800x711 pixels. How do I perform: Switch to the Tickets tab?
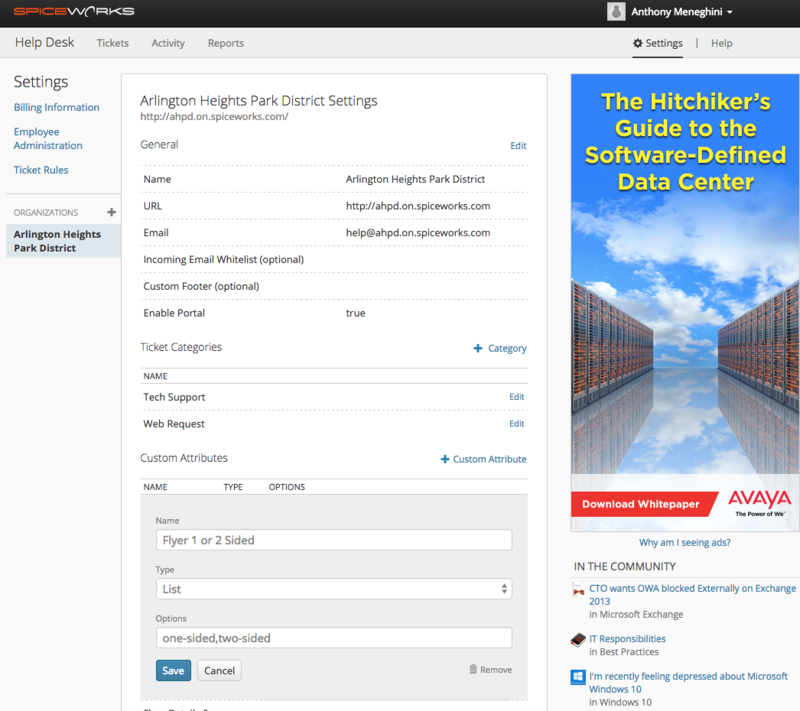click(x=112, y=43)
